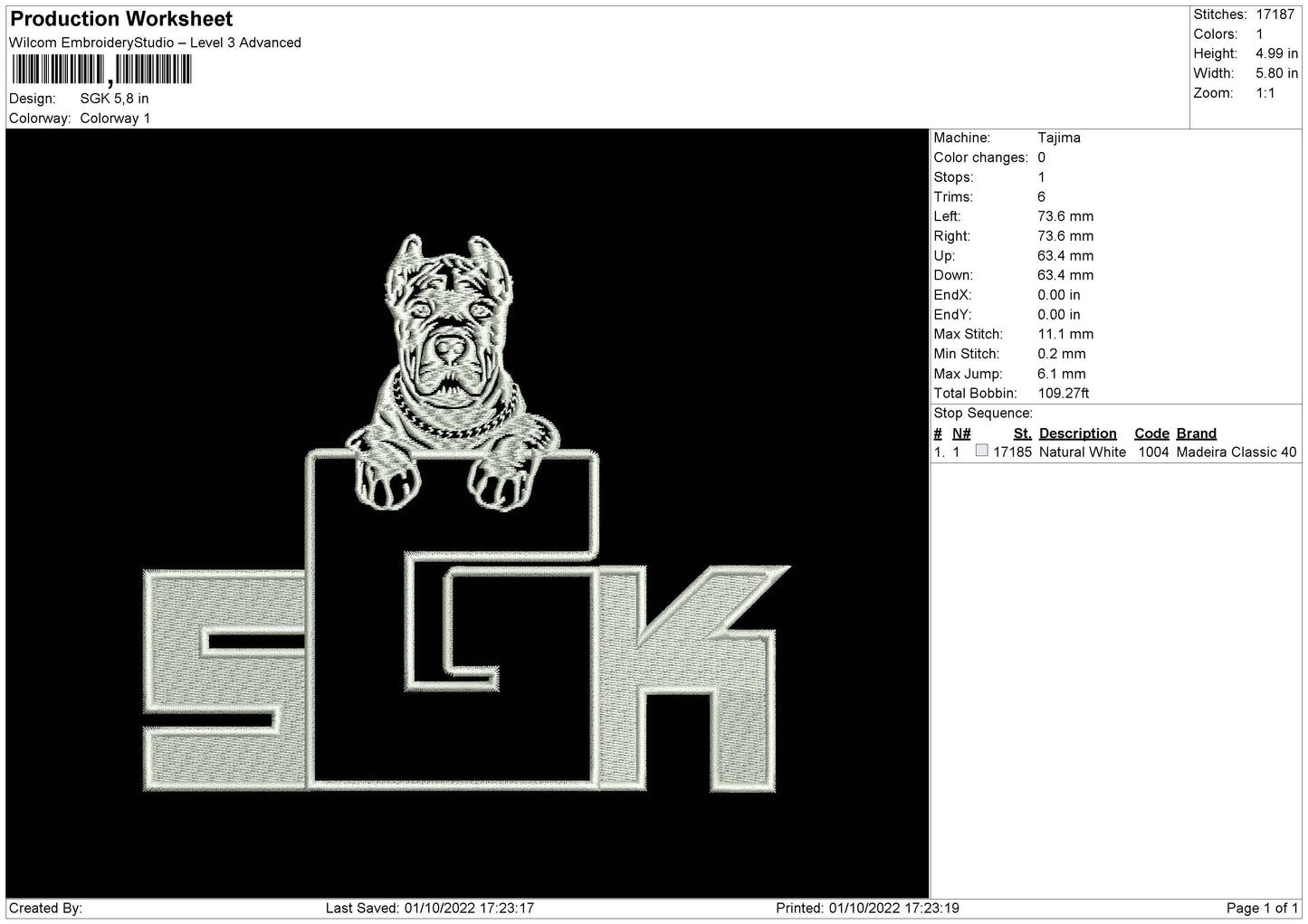1308x924 pixels.
Task: Click the 'Max Stitch:' label
Action: 967,335
